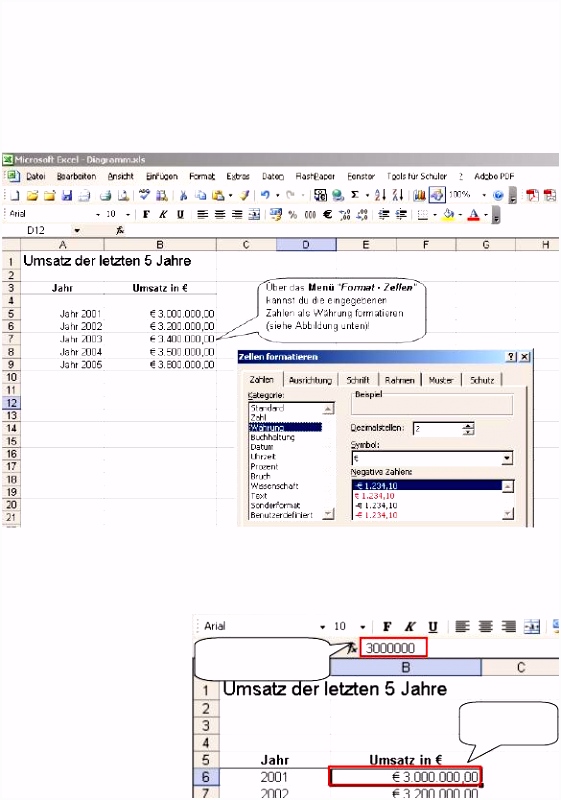Click the Dezimalstellen input field
The height and width of the screenshot is (800, 561).
[x=438, y=429]
